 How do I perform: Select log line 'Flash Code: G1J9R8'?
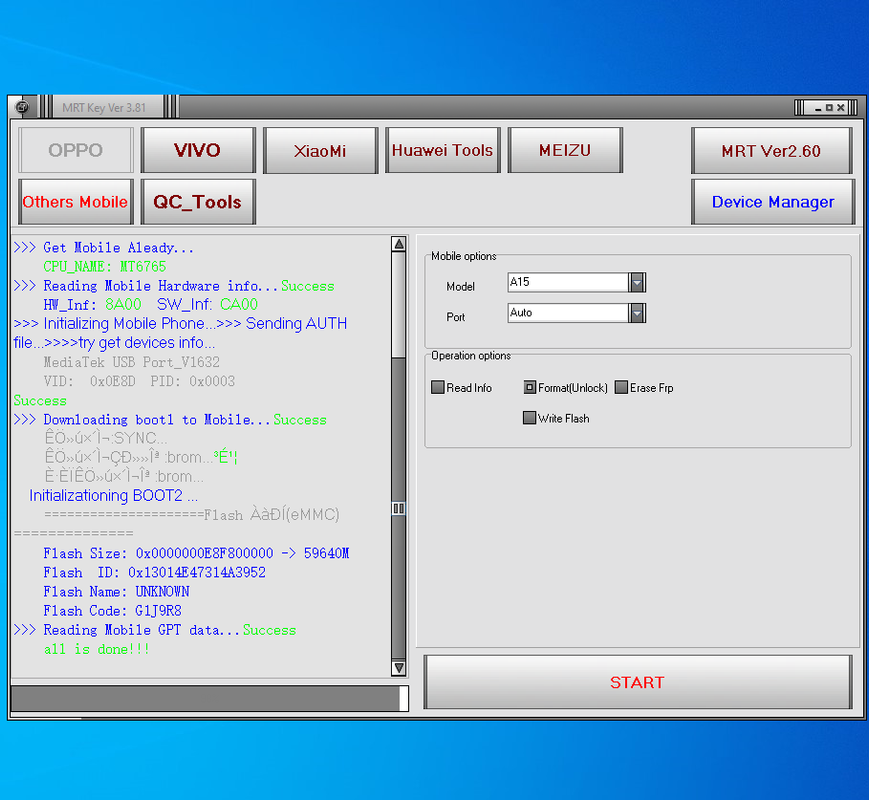tap(113, 611)
